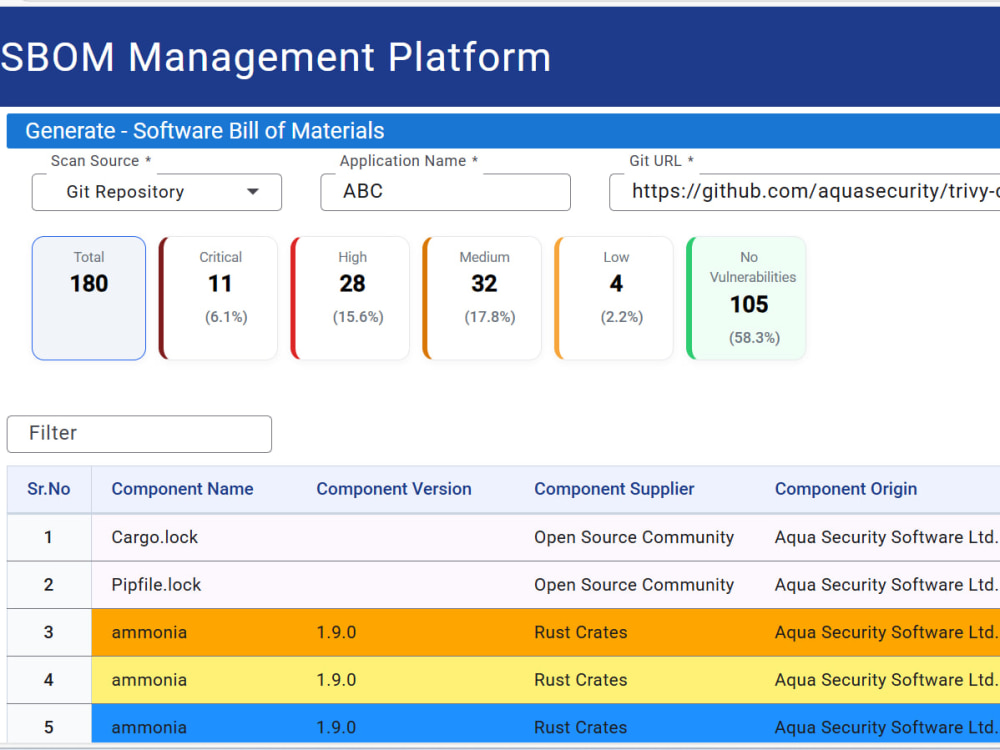Click serial number 1 cell
The image size is (1000, 750).
click(48, 537)
